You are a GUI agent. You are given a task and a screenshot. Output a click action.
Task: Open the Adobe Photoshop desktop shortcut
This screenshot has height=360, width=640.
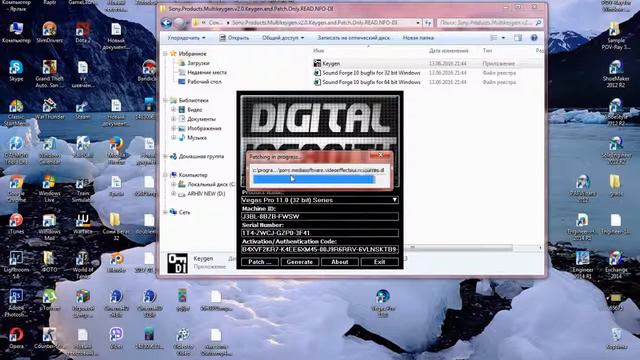coord(16,303)
